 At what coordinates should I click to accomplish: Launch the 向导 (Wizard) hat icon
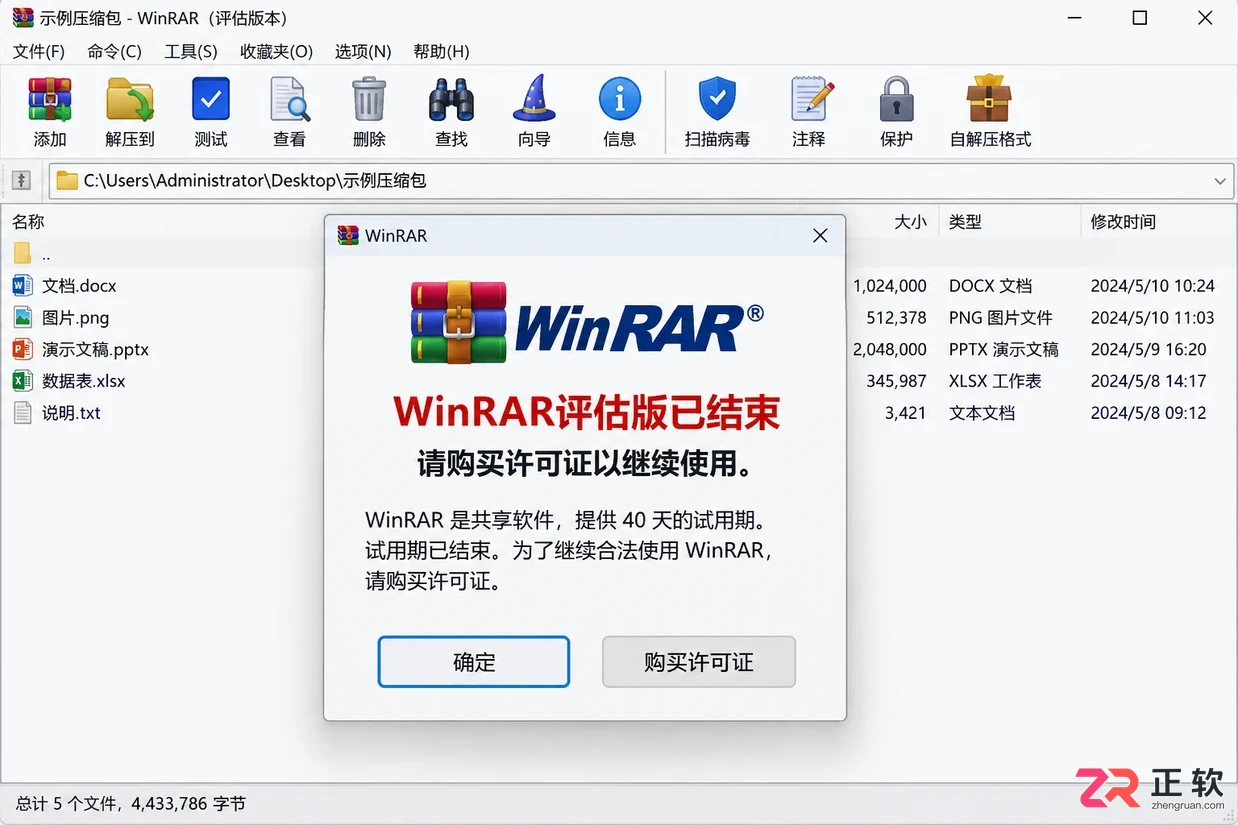point(534,99)
